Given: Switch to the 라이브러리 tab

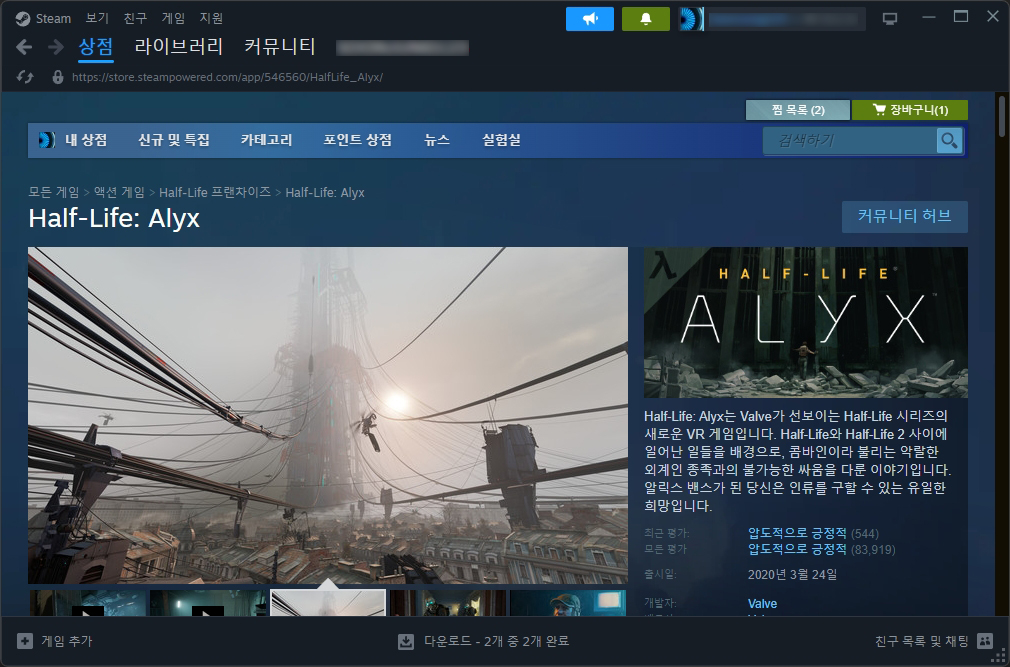Looking at the screenshot, I should (x=178, y=46).
